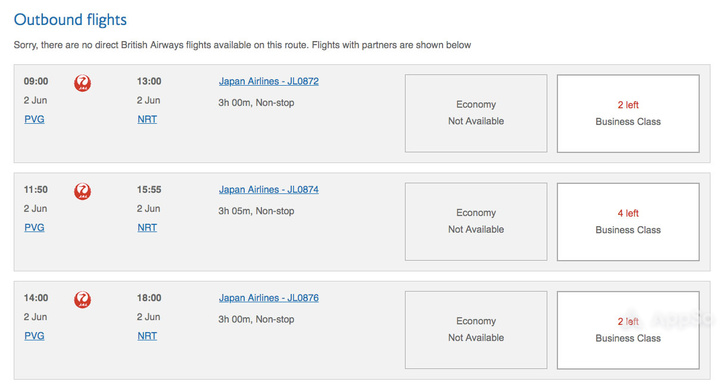Open the NRT airport link for the 13:00 arrival

click(147, 119)
